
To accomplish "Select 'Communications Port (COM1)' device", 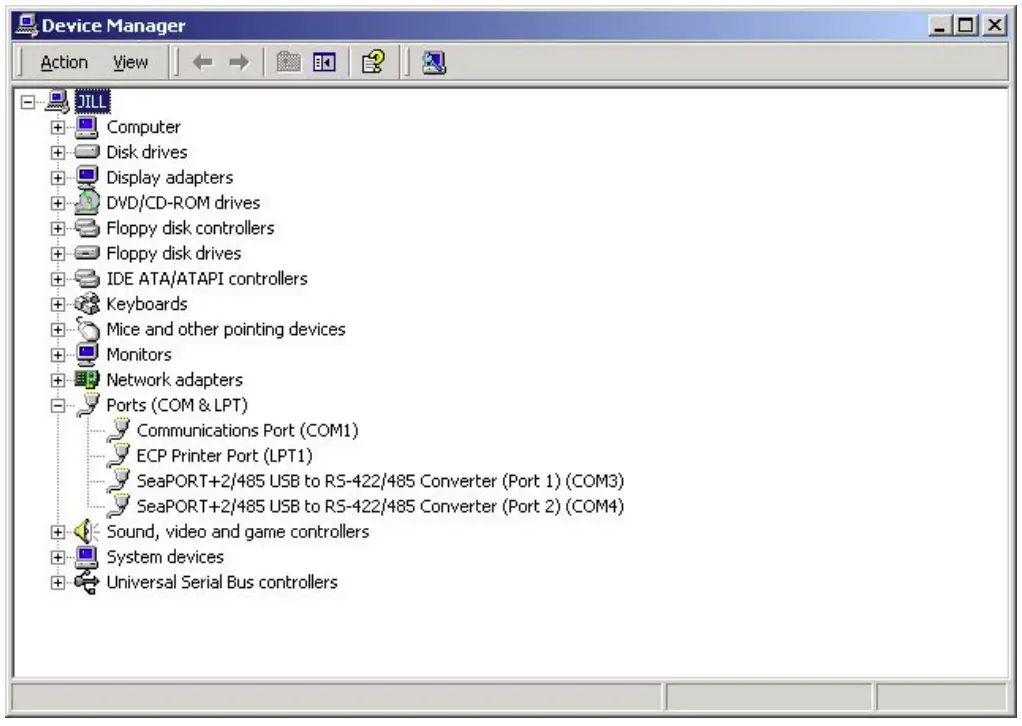I will pos(247,431).
